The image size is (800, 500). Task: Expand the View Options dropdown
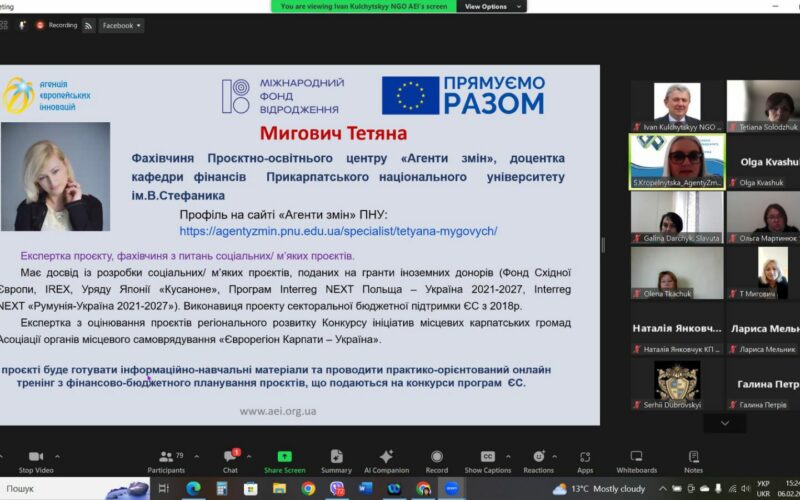point(491,6)
